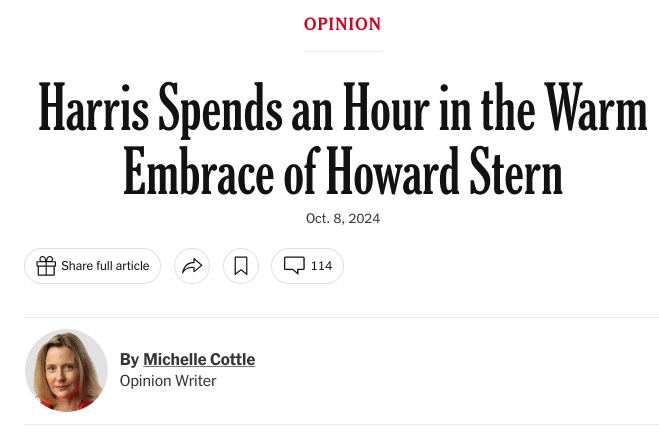Click the Opinion Writer subtitle text
Viewport: 659px width, 442px height.
(x=168, y=381)
